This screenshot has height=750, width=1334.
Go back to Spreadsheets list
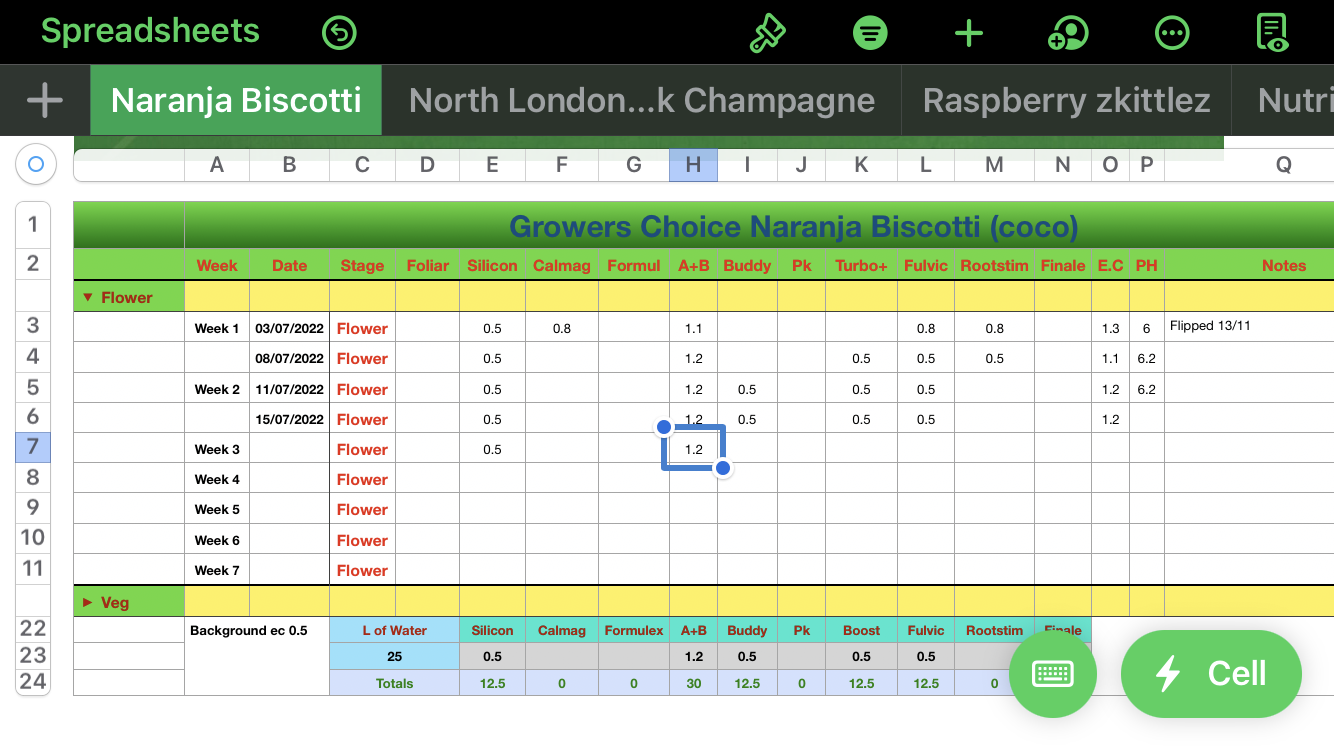click(150, 31)
